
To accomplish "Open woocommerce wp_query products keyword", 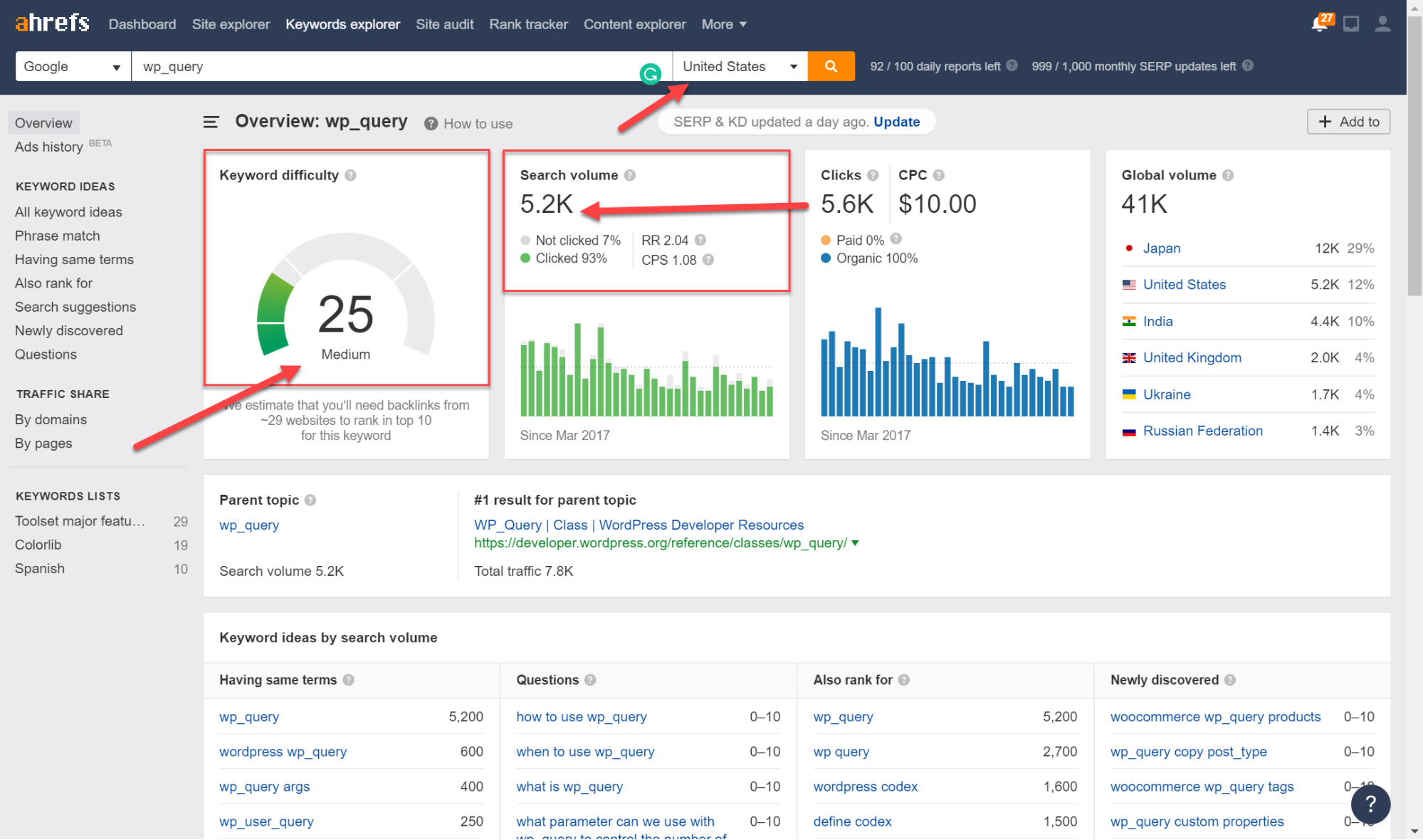I will click(1215, 717).
